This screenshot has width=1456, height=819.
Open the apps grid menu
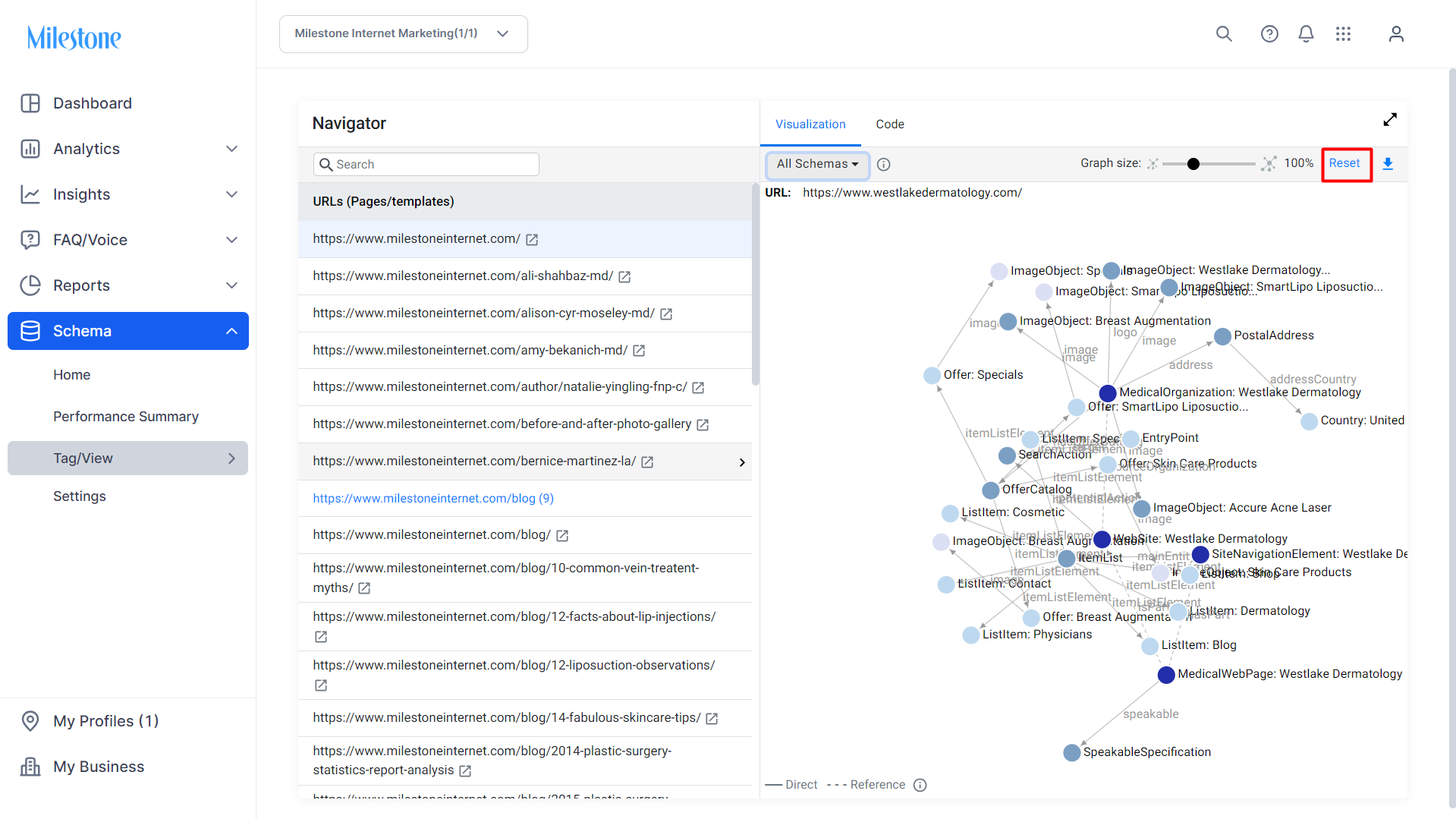coord(1343,34)
